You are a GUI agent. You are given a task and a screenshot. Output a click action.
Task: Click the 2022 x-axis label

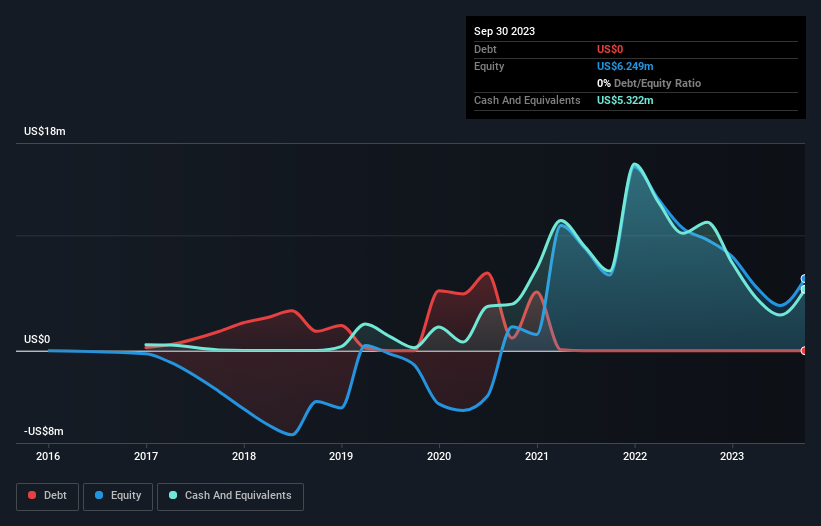[x=635, y=456]
